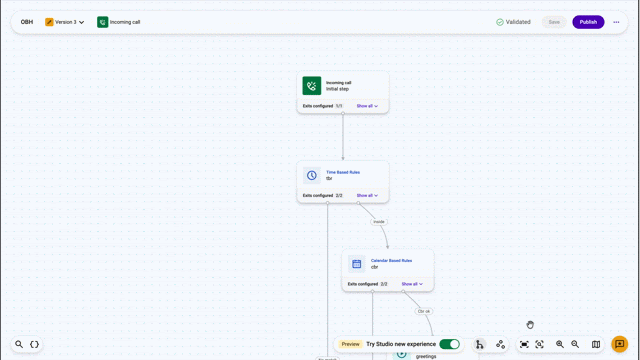Click the 'tbr' node name
Screen dimensions: 640x360
329,178
